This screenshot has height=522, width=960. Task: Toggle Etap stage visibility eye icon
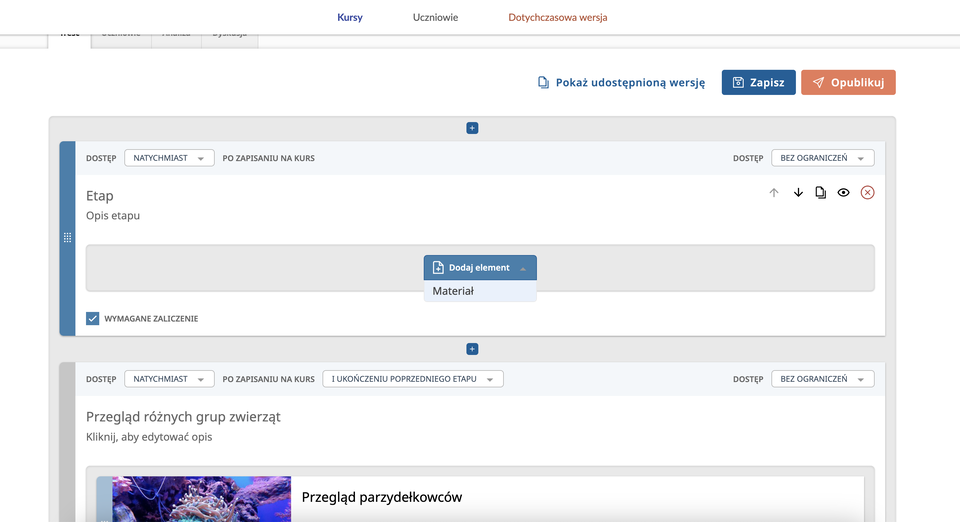click(x=844, y=193)
